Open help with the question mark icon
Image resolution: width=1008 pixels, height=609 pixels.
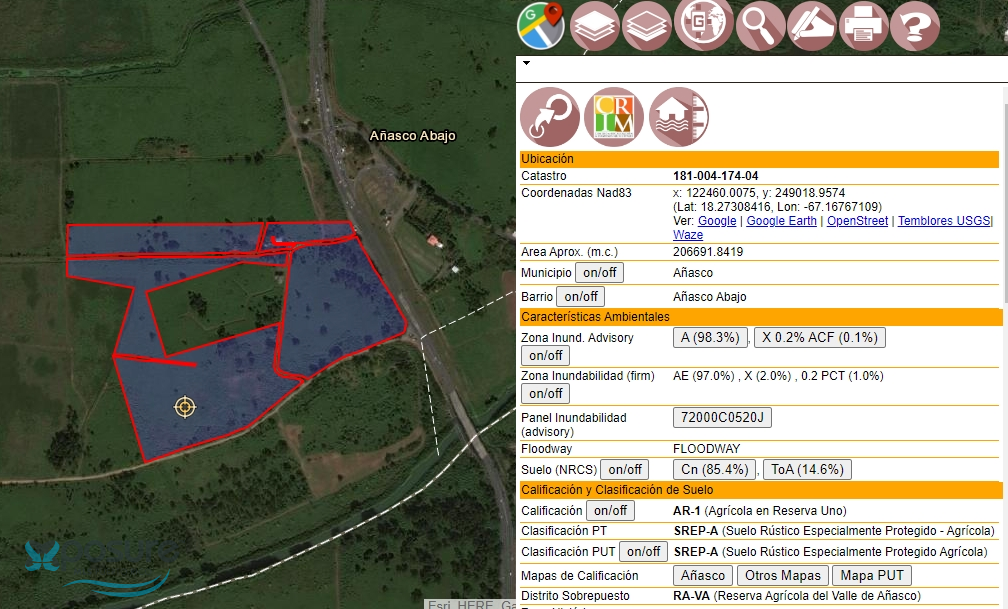(x=914, y=25)
